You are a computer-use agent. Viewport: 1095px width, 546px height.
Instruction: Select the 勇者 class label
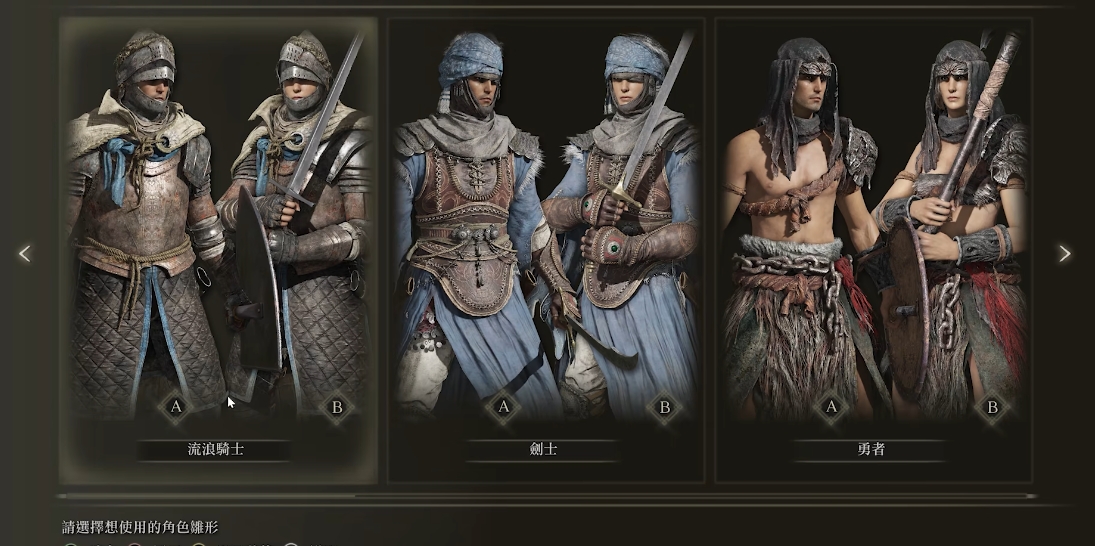point(871,450)
